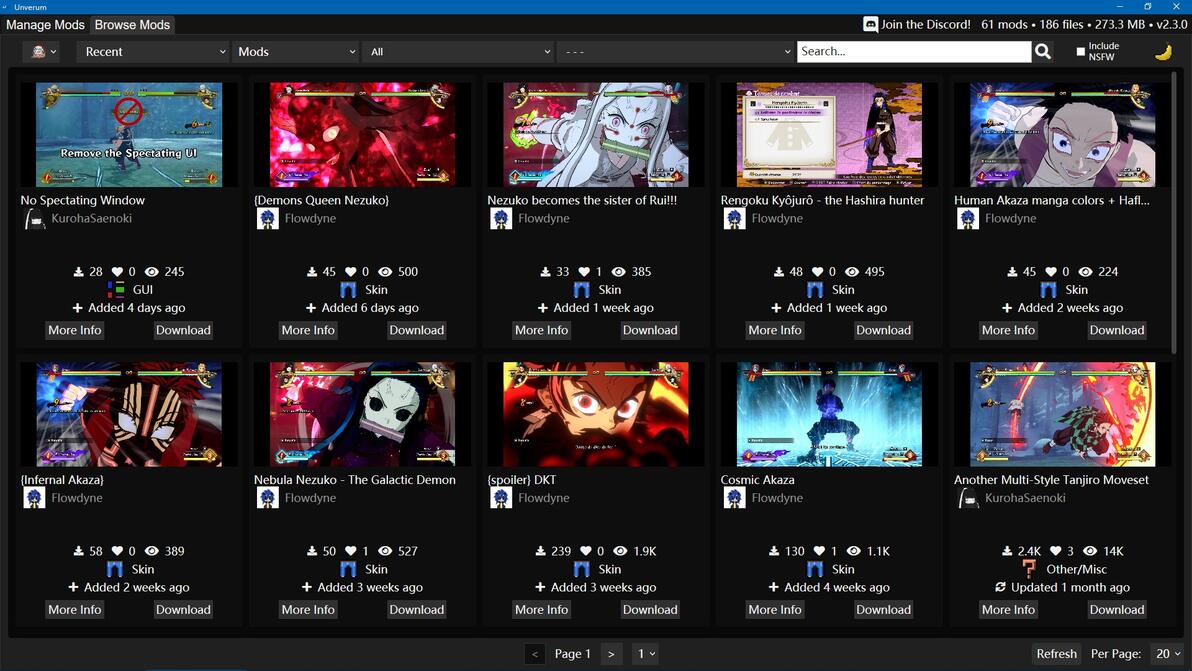Click More Info on Nebula Nezuko
The image size is (1192, 671).
[308, 609]
